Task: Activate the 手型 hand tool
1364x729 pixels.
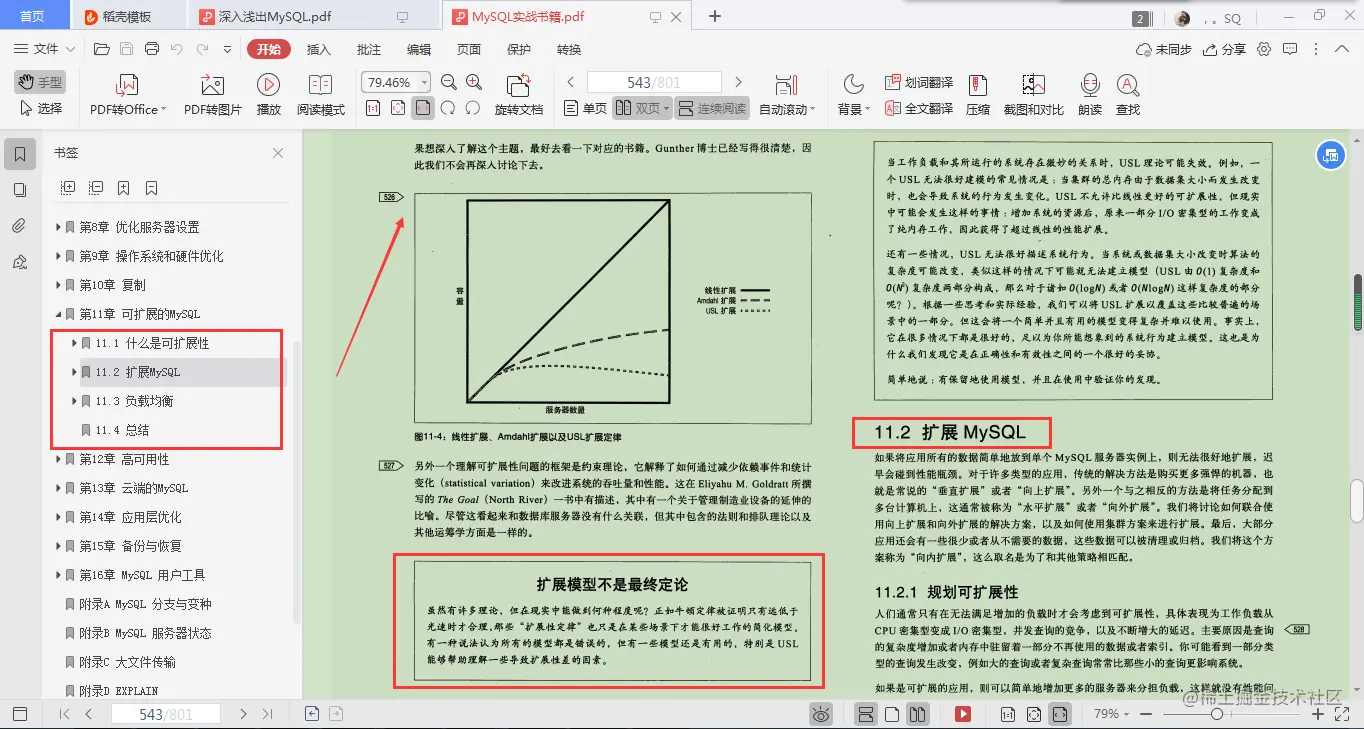Action: pyautogui.click(x=40, y=82)
